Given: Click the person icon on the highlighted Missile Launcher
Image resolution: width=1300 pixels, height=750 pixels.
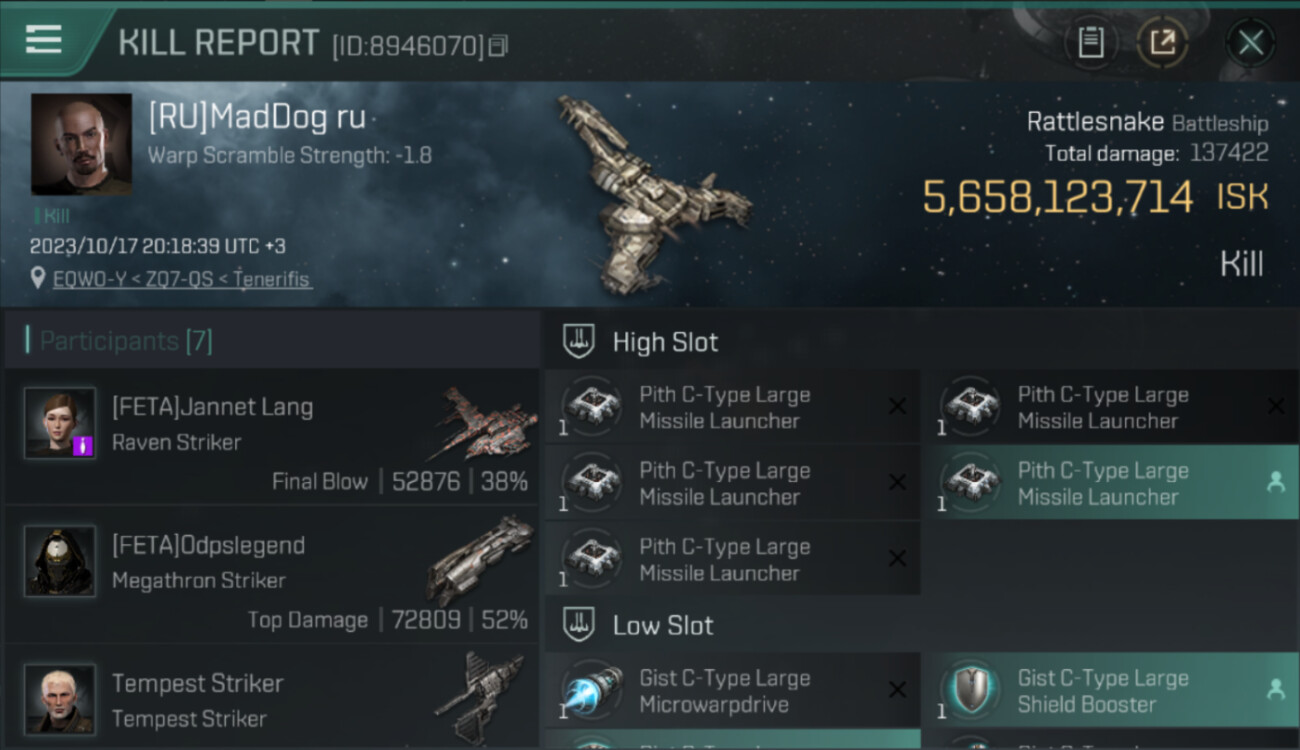Looking at the screenshot, I should pyautogui.click(x=1275, y=482).
